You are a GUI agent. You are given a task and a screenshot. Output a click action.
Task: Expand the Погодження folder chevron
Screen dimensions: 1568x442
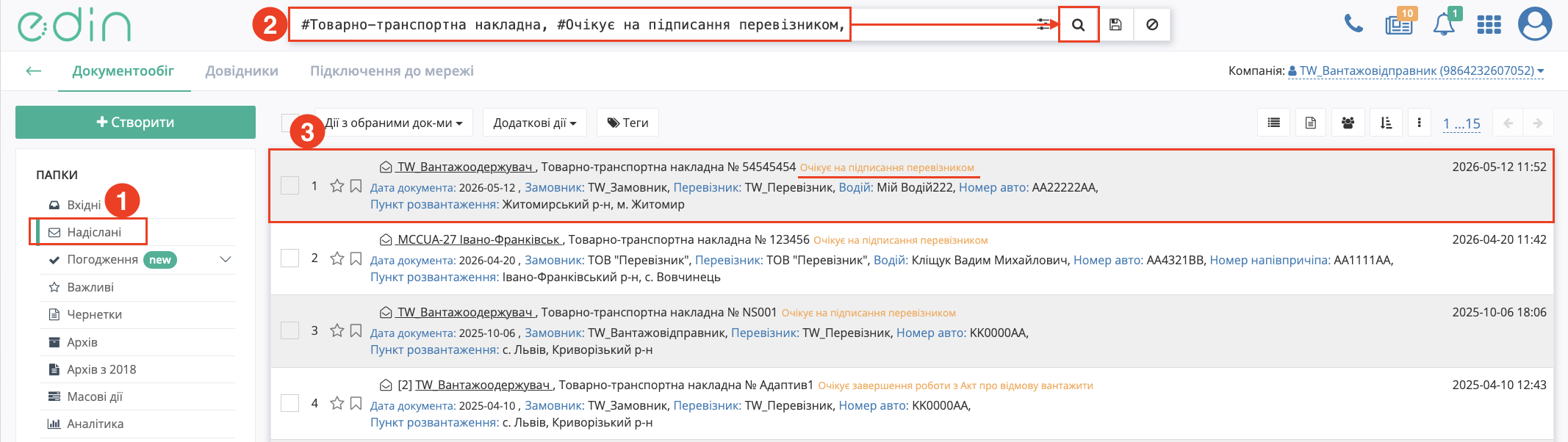226,259
